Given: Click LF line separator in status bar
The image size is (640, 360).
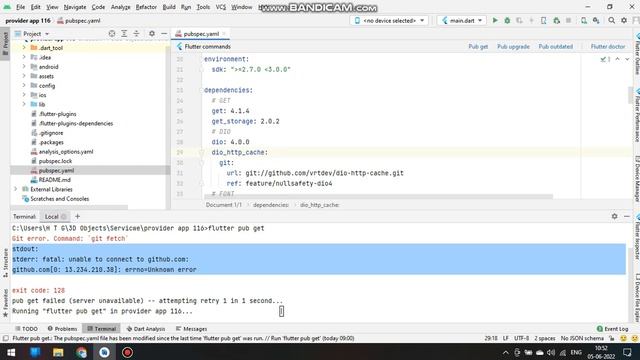Looking at the screenshot, I should pos(506,338).
